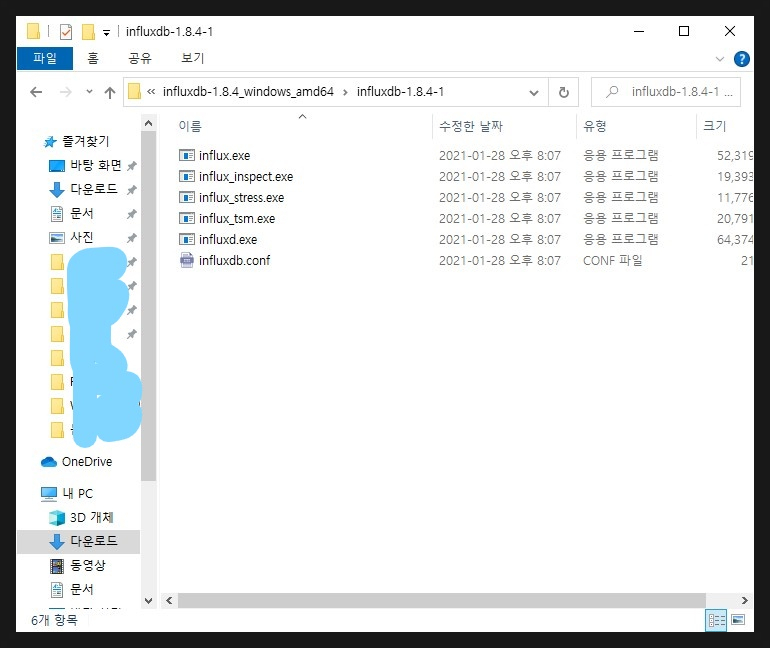Click the 6개 항목 status text
770x648 pixels.
54,621
